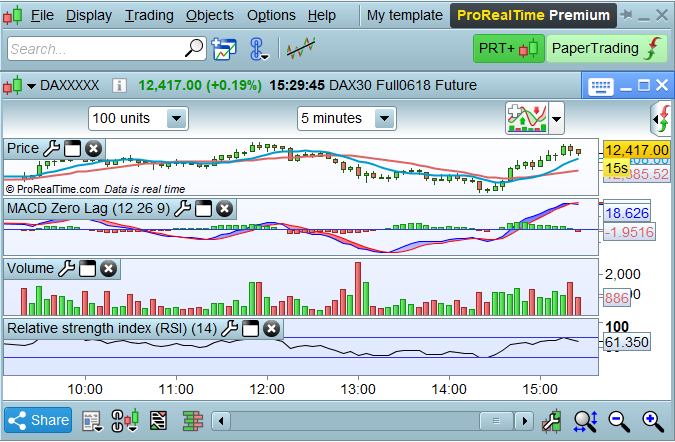Image resolution: width=675 pixels, height=442 pixels.
Task: Click the main application candlestick logo
Action: click(x=12, y=15)
